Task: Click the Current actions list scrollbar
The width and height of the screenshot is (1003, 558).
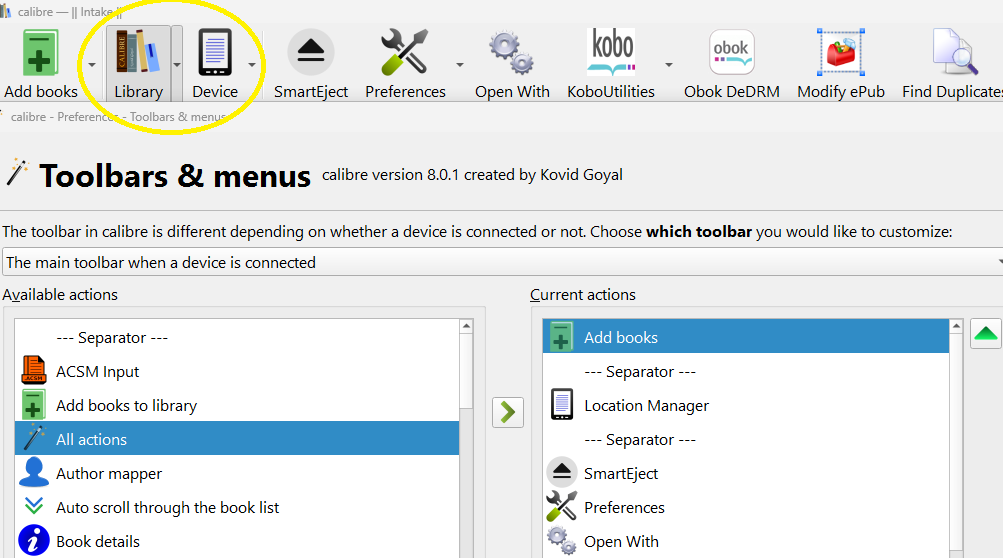Action: pyautogui.click(x=956, y=442)
